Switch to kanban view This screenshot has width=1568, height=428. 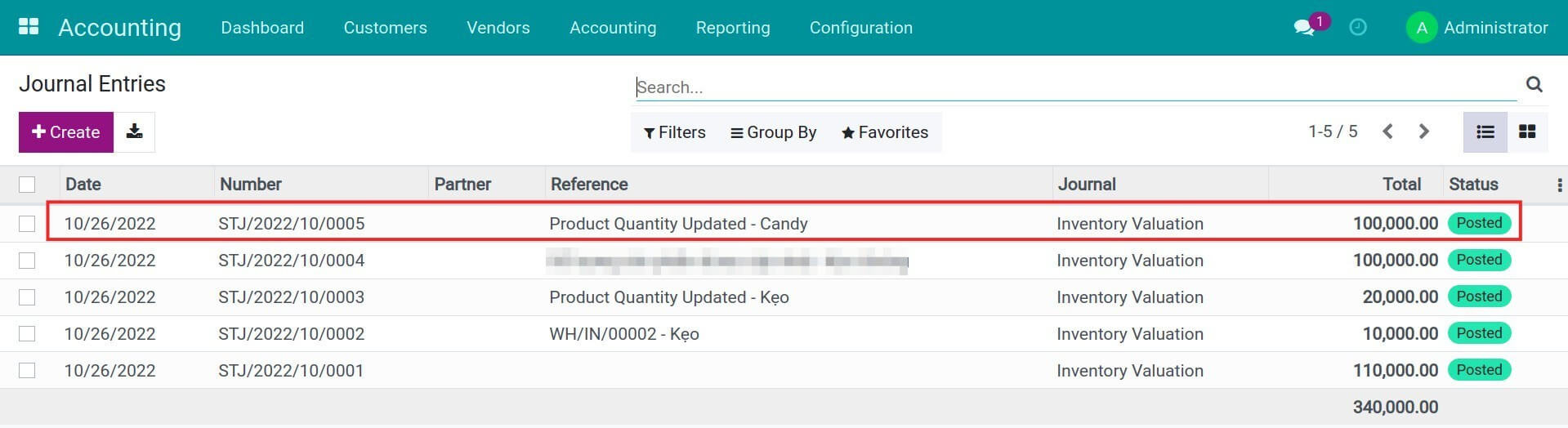pos(1527,132)
